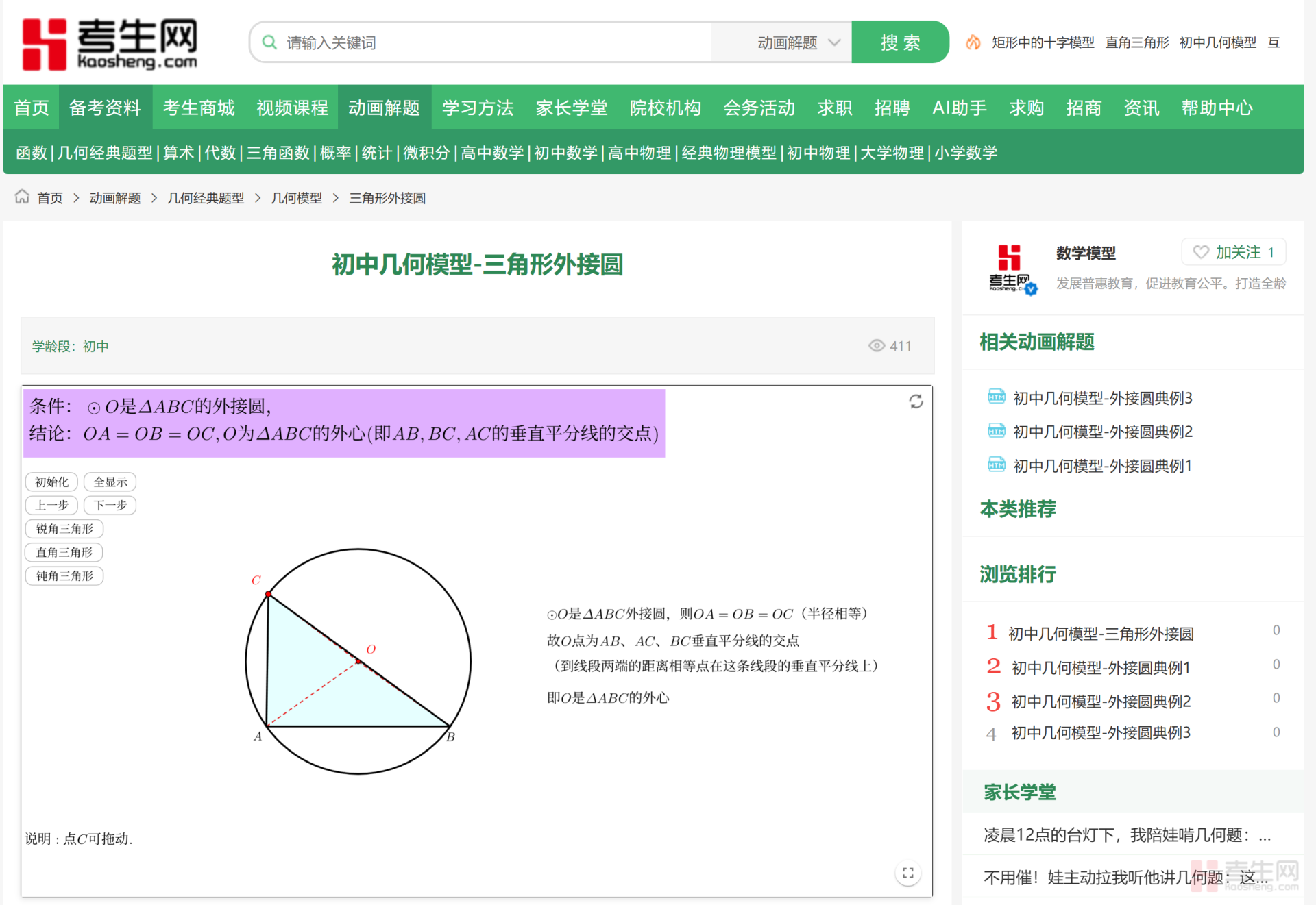Select the 锐角三角形 option
The height and width of the screenshot is (905, 1316).
pyautogui.click(x=64, y=529)
